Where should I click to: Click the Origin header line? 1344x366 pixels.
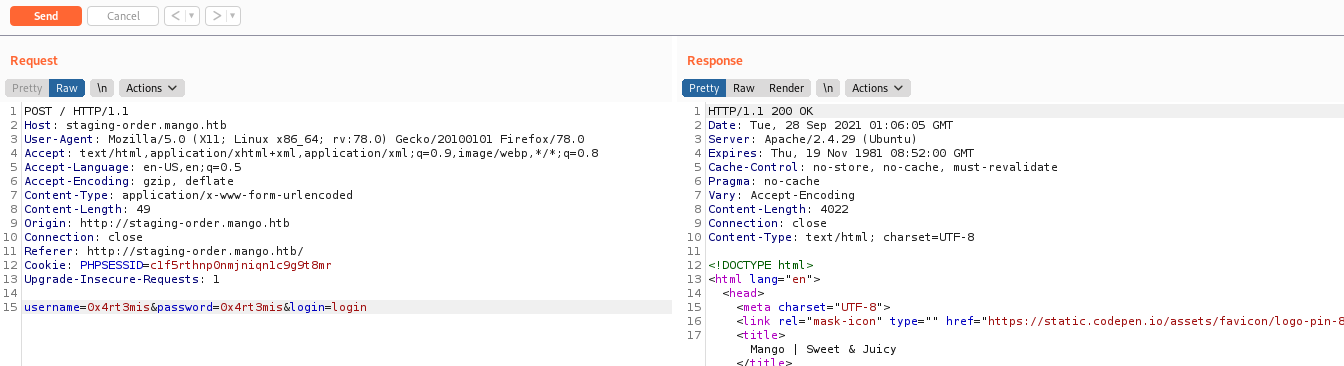coord(157,223)
